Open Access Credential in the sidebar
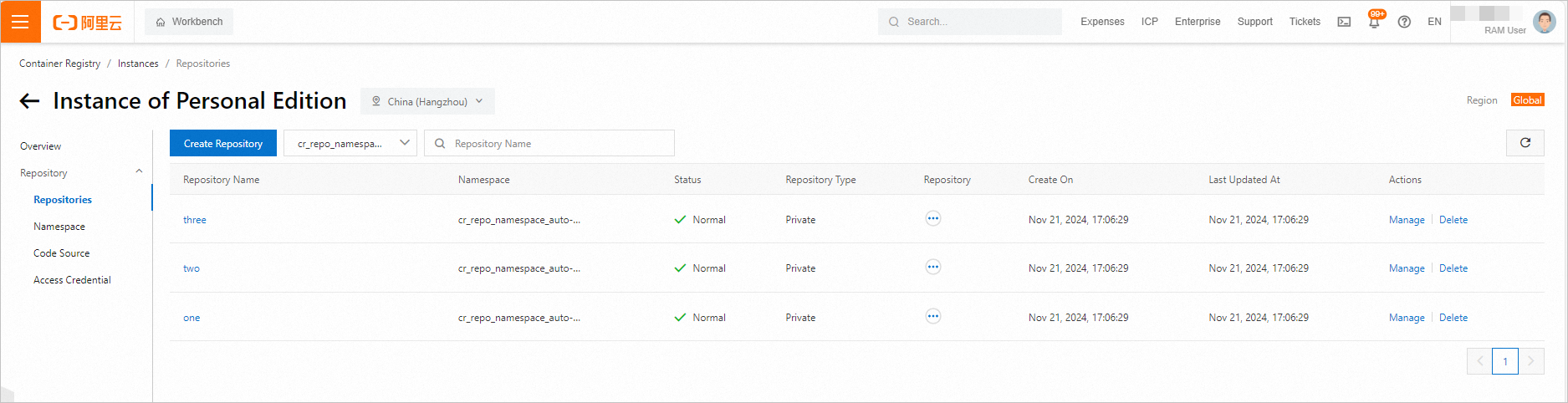The width and height of the screenshot is (1568, 403). point(72,280)
